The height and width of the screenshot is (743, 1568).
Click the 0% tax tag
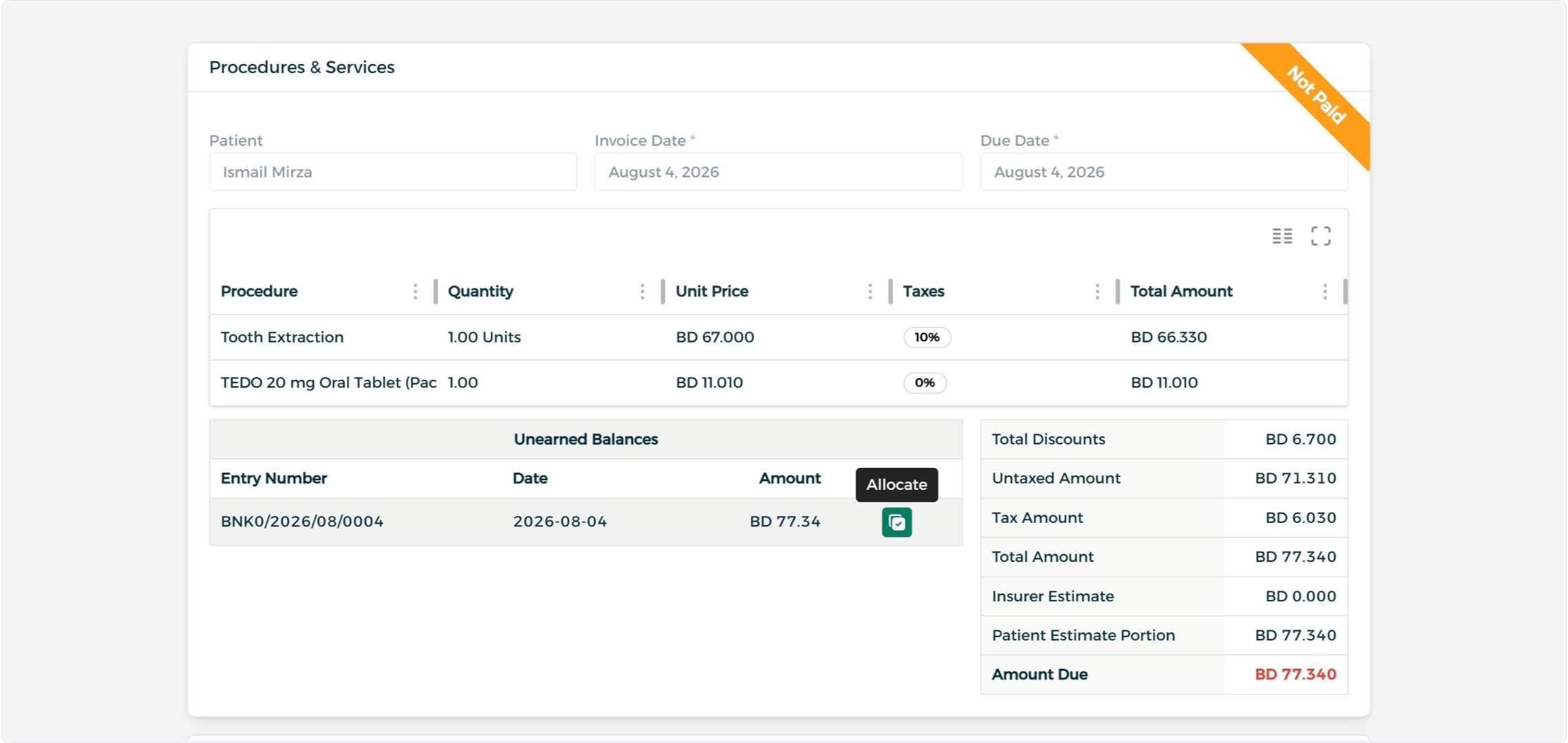point(925,383)
